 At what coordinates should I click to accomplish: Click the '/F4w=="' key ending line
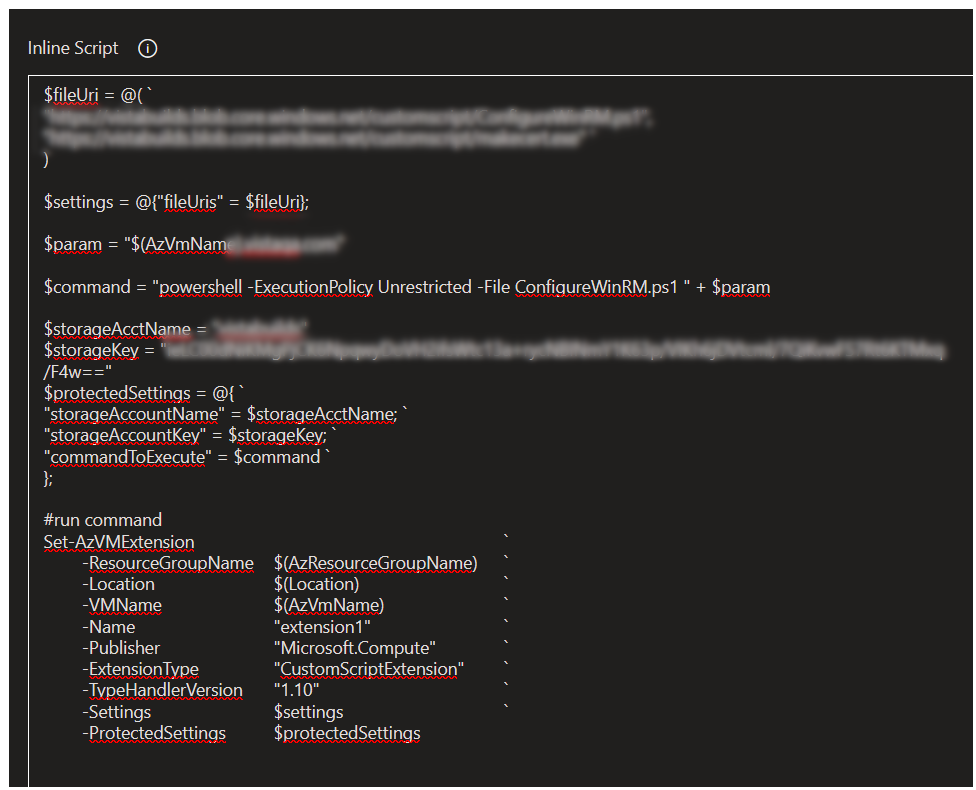(x=77, y=372)
